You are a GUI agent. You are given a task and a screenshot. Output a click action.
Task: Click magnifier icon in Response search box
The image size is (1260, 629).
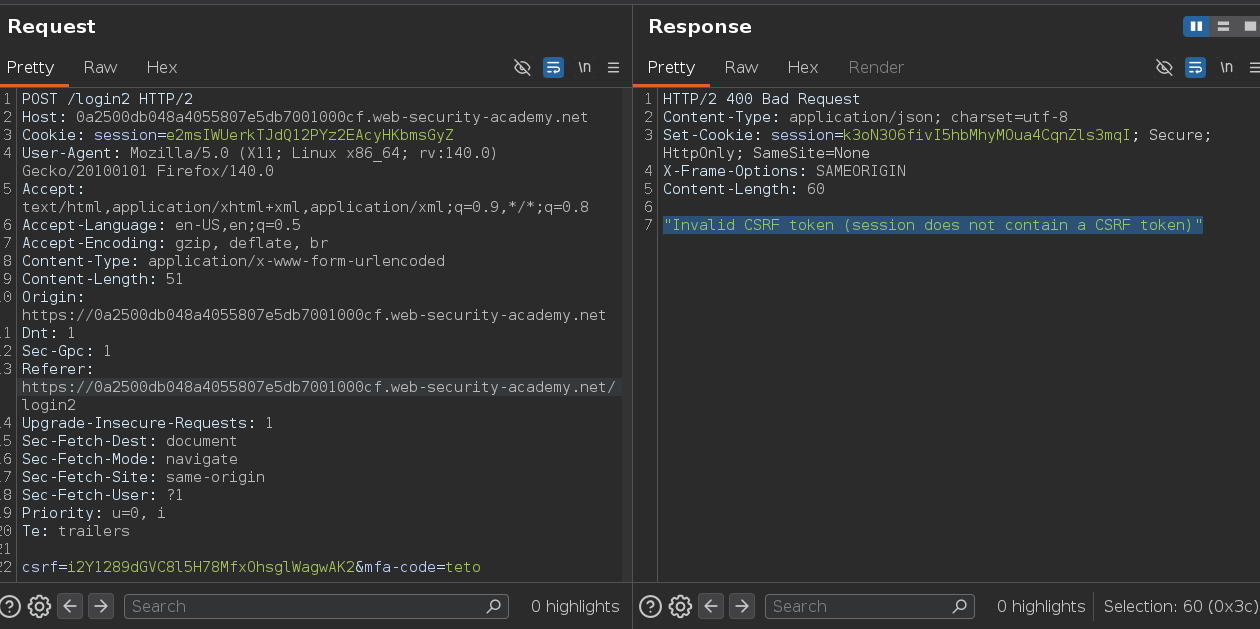pyautogui.click(x=959, y=606)
